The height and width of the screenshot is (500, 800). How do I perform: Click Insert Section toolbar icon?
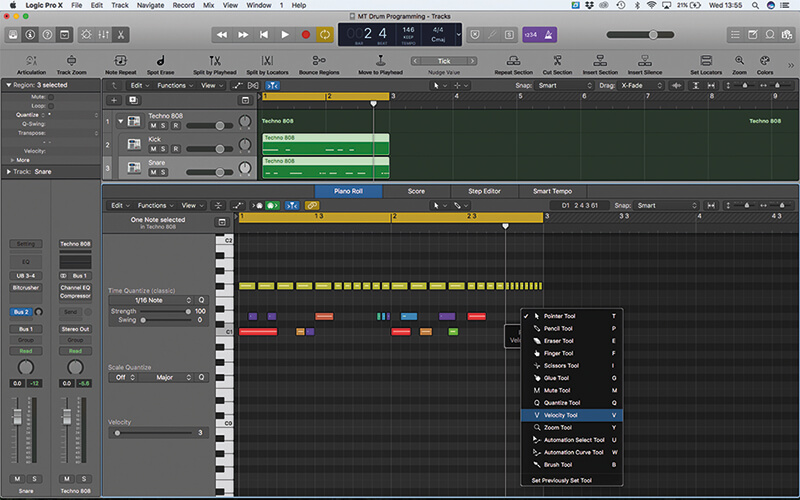click(600, 65)
